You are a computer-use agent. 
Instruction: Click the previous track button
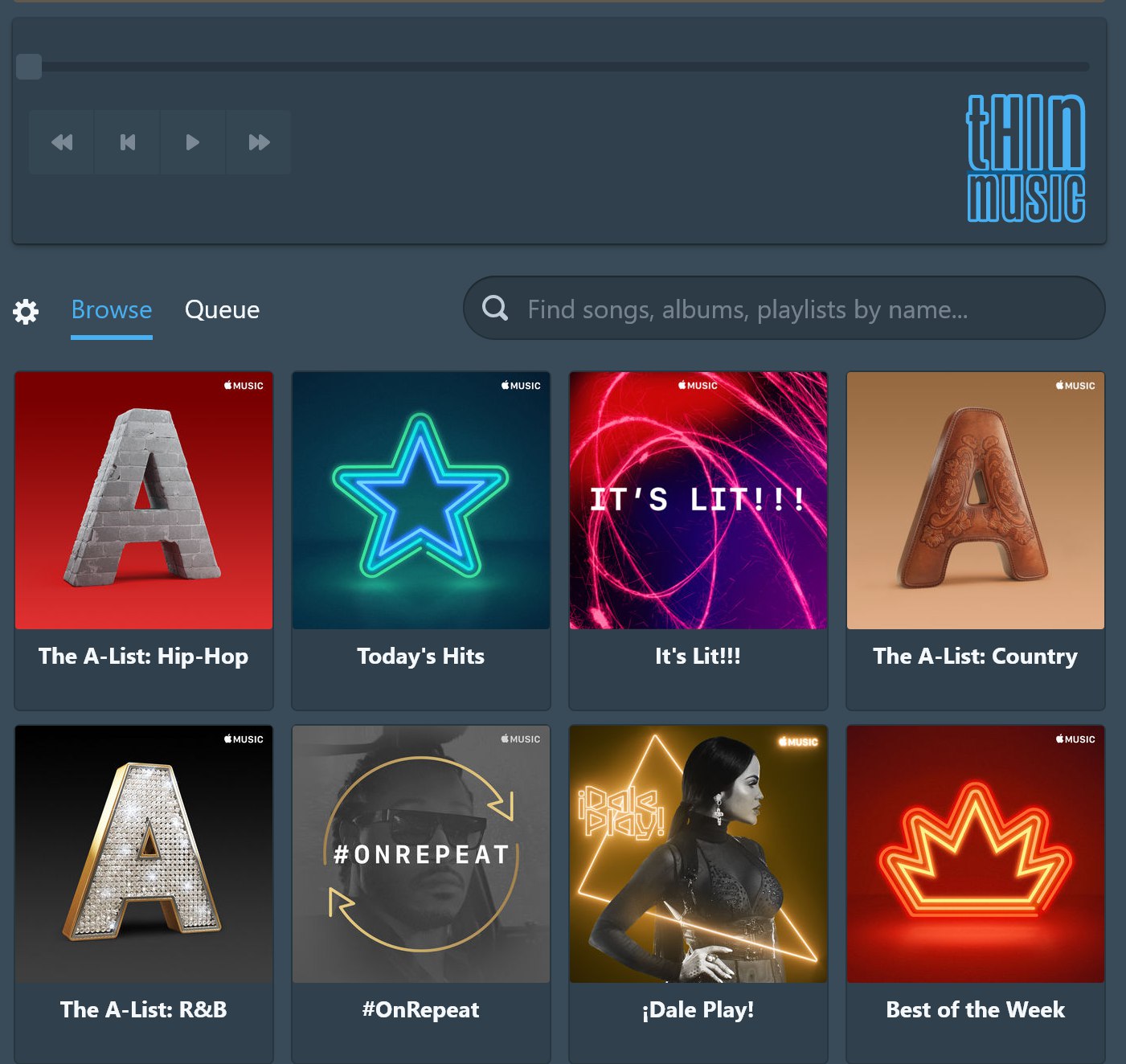click(128, 142)
